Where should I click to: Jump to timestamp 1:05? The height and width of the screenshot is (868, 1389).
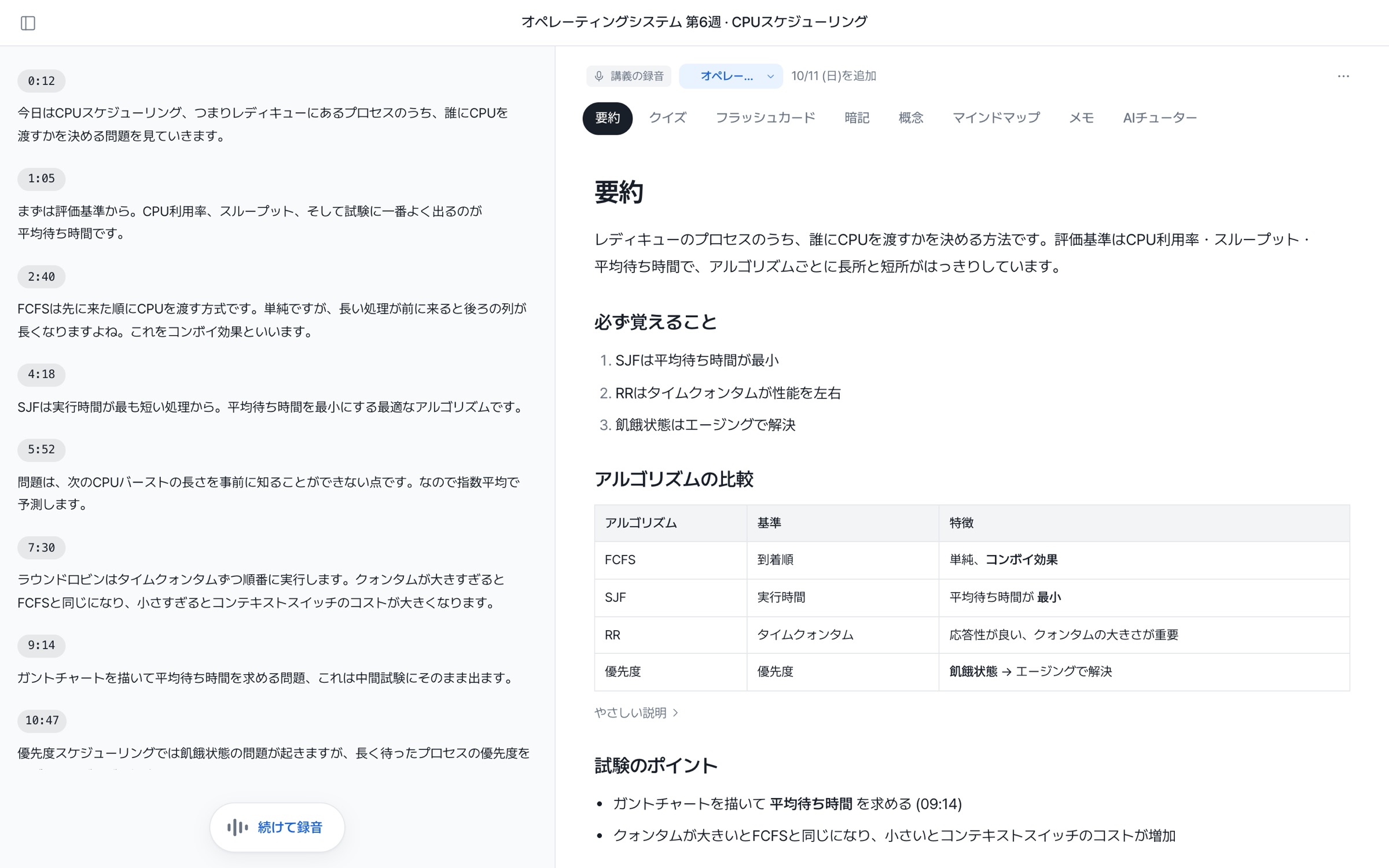pyautogui.click(x=41, y=179)
